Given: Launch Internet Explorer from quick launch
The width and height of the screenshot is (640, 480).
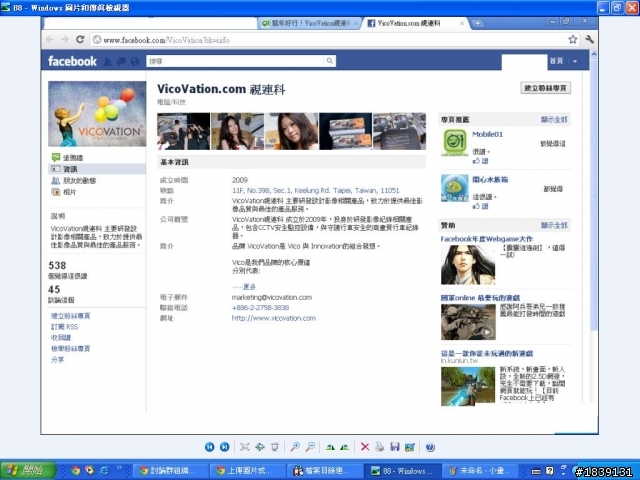Looking at the screenshot, I should click(104, 471).
